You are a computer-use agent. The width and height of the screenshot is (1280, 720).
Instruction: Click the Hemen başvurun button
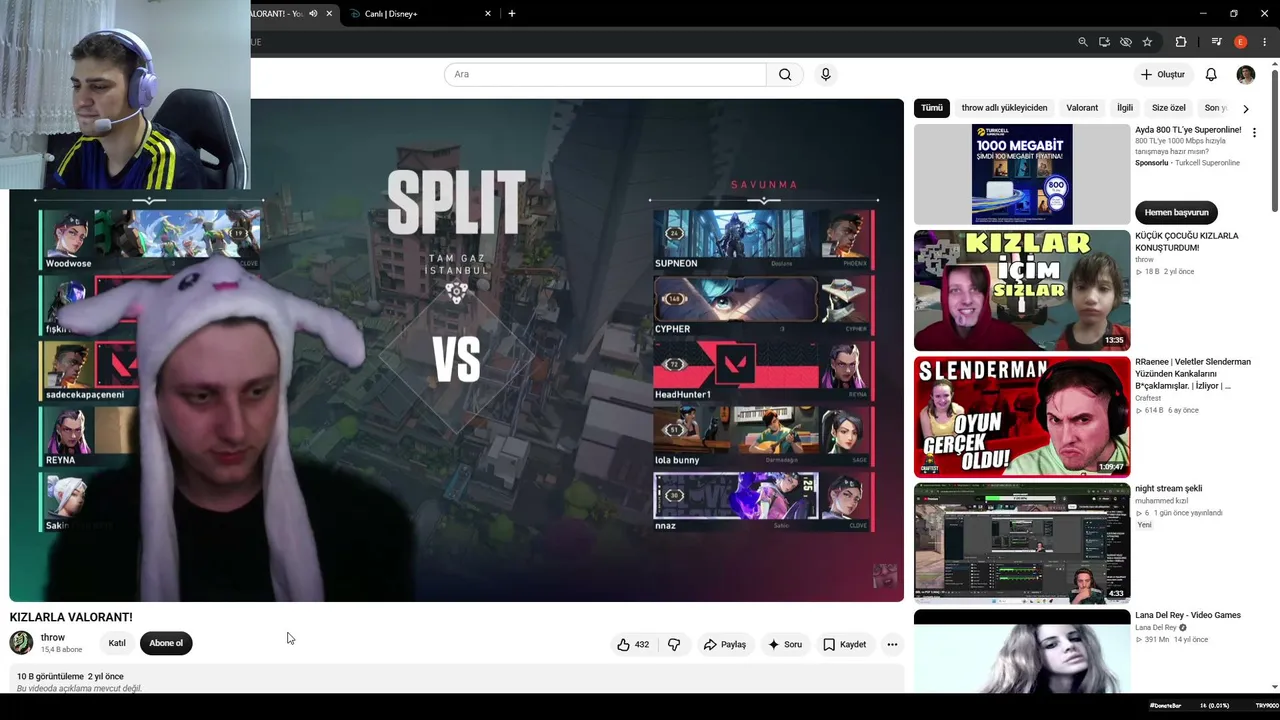(1176, 212)
